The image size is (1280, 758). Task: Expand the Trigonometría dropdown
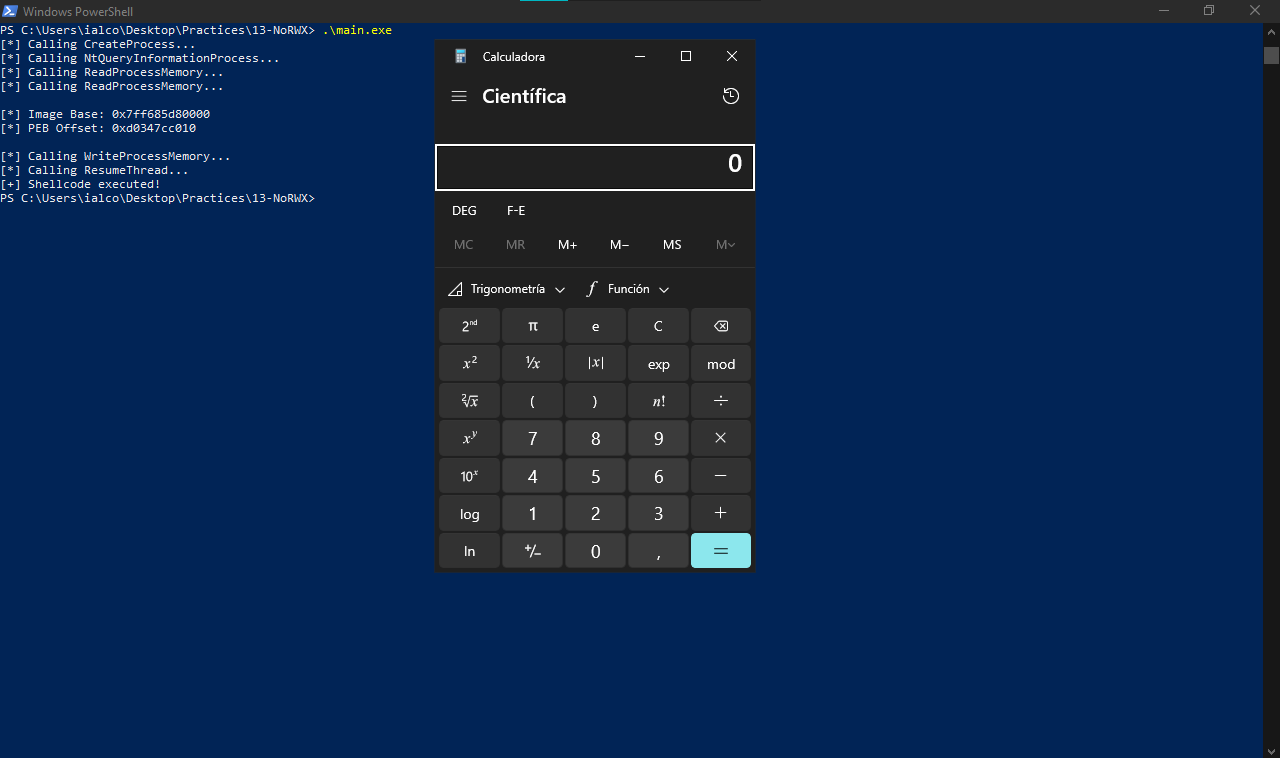(x=507, y=289)
